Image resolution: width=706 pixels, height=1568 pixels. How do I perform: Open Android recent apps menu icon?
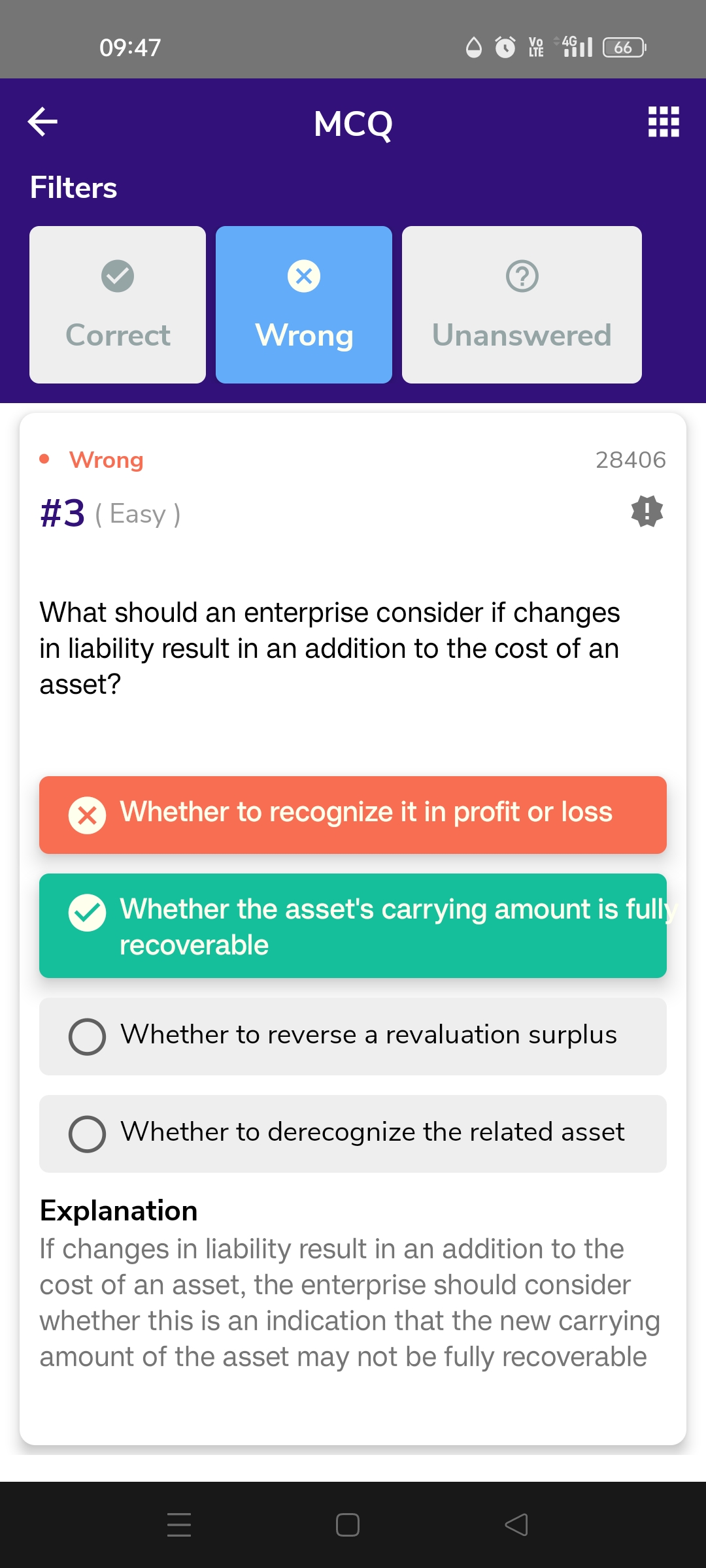[x=178, y=1525]
